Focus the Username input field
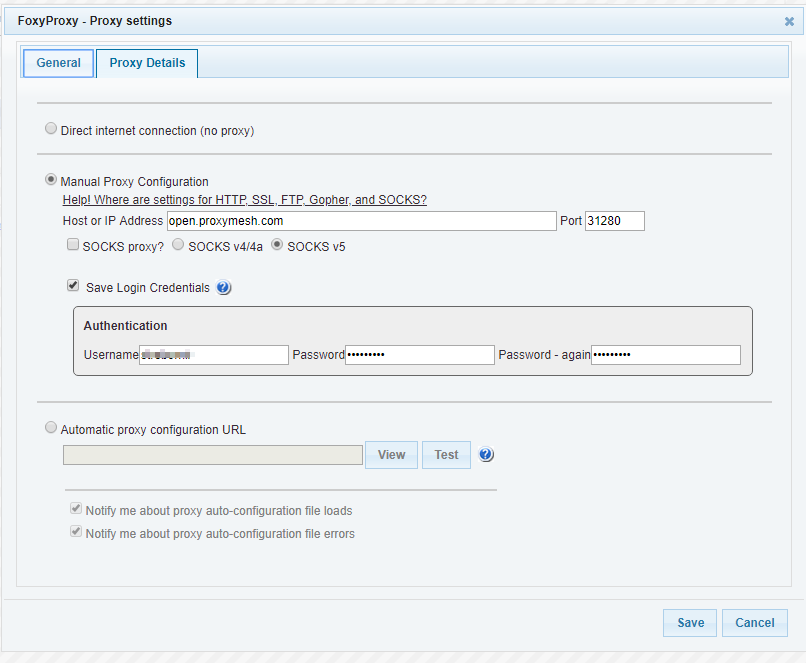Viewport: 806px width, 663px height. point(214,355)
